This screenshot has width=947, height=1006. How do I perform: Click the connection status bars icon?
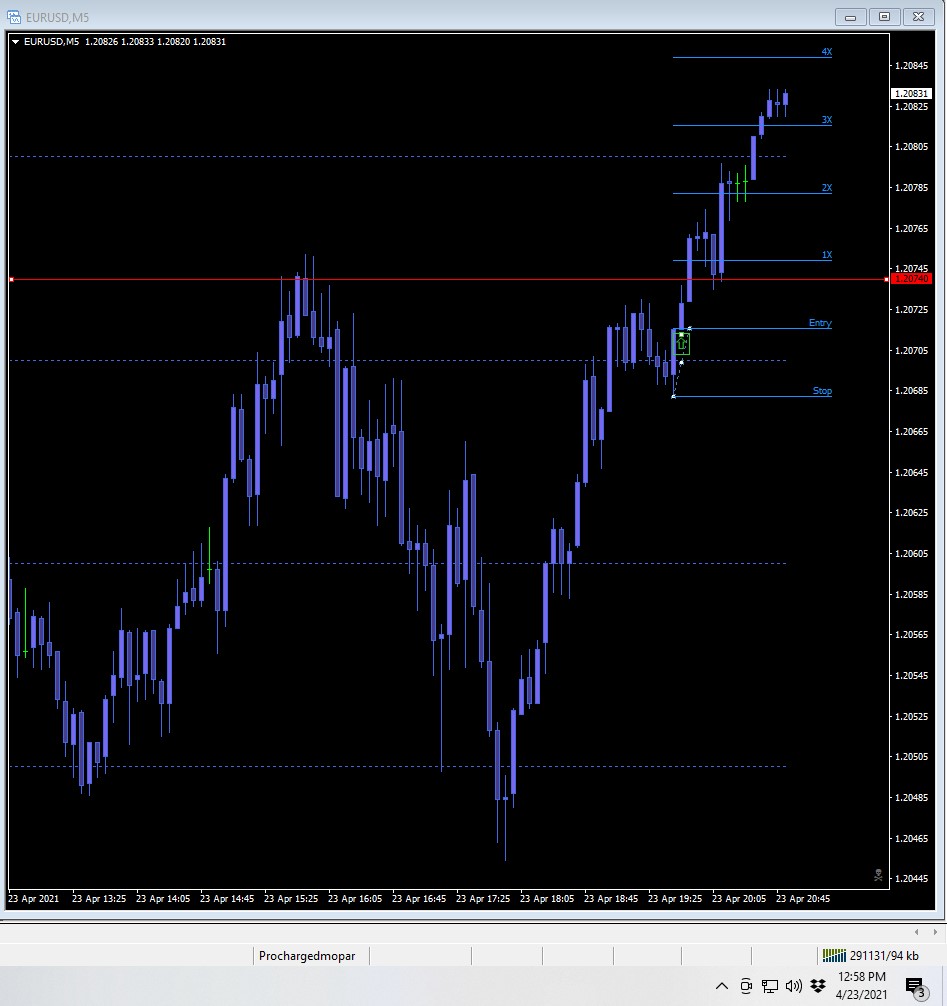pos(834,956)
